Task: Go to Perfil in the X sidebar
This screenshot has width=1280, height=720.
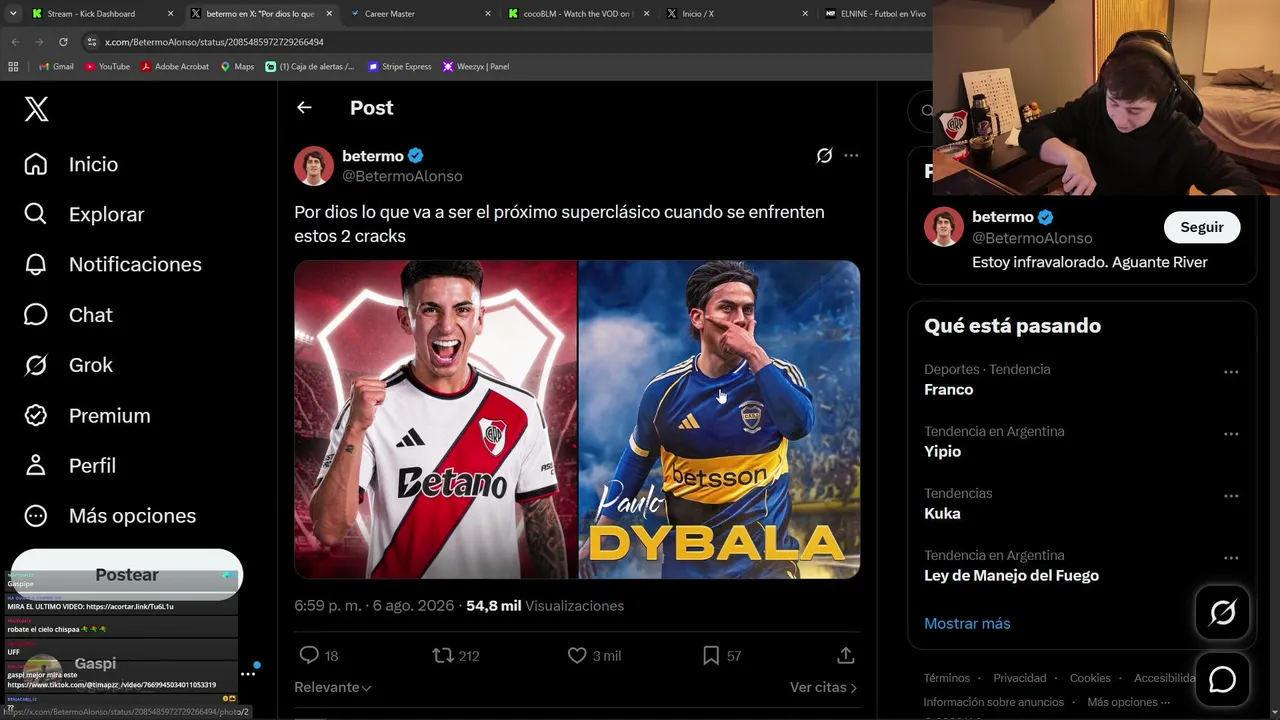Action: click(70, 465)
